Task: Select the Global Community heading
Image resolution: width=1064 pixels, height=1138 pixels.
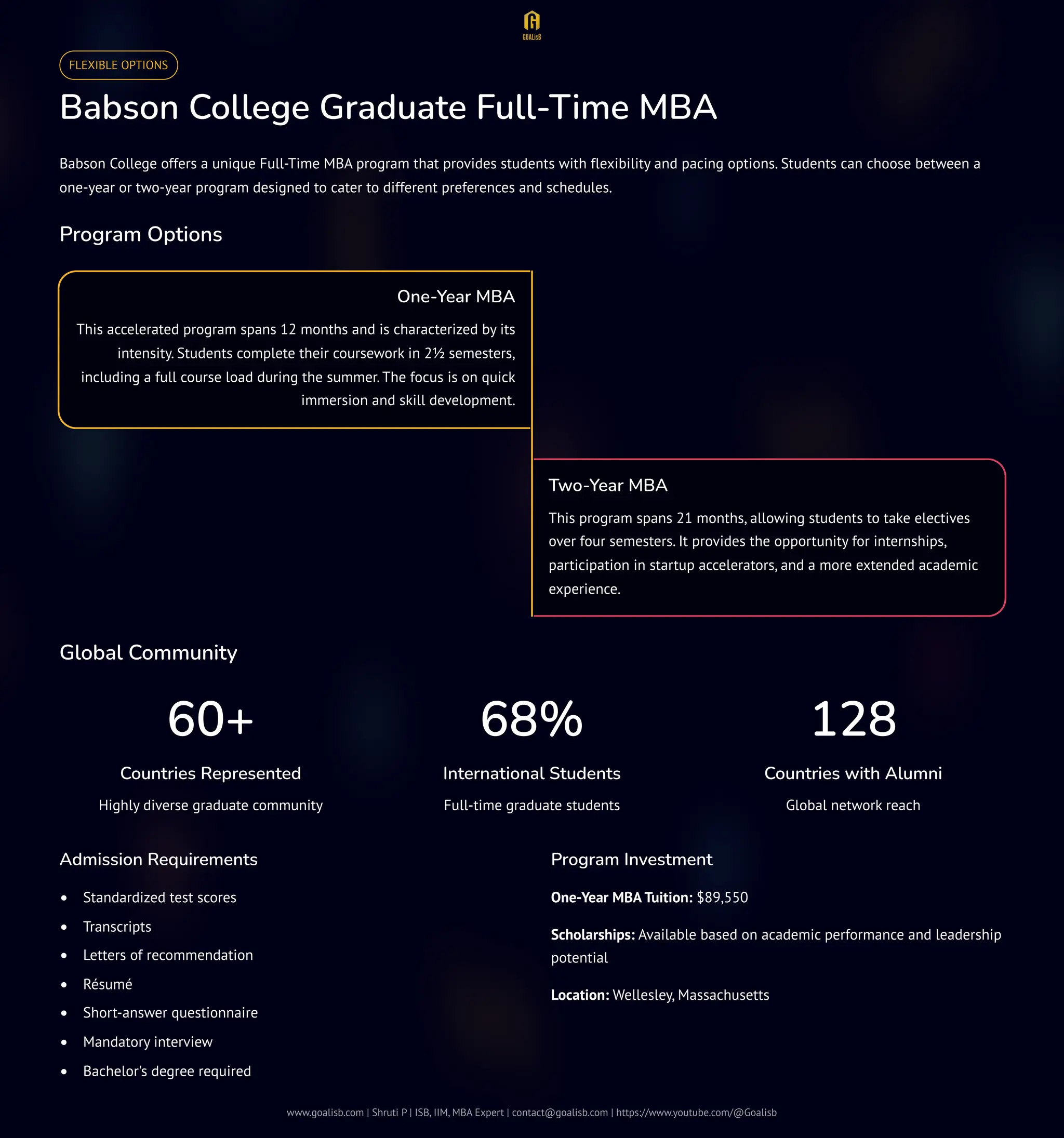Action: coord(148,652)
